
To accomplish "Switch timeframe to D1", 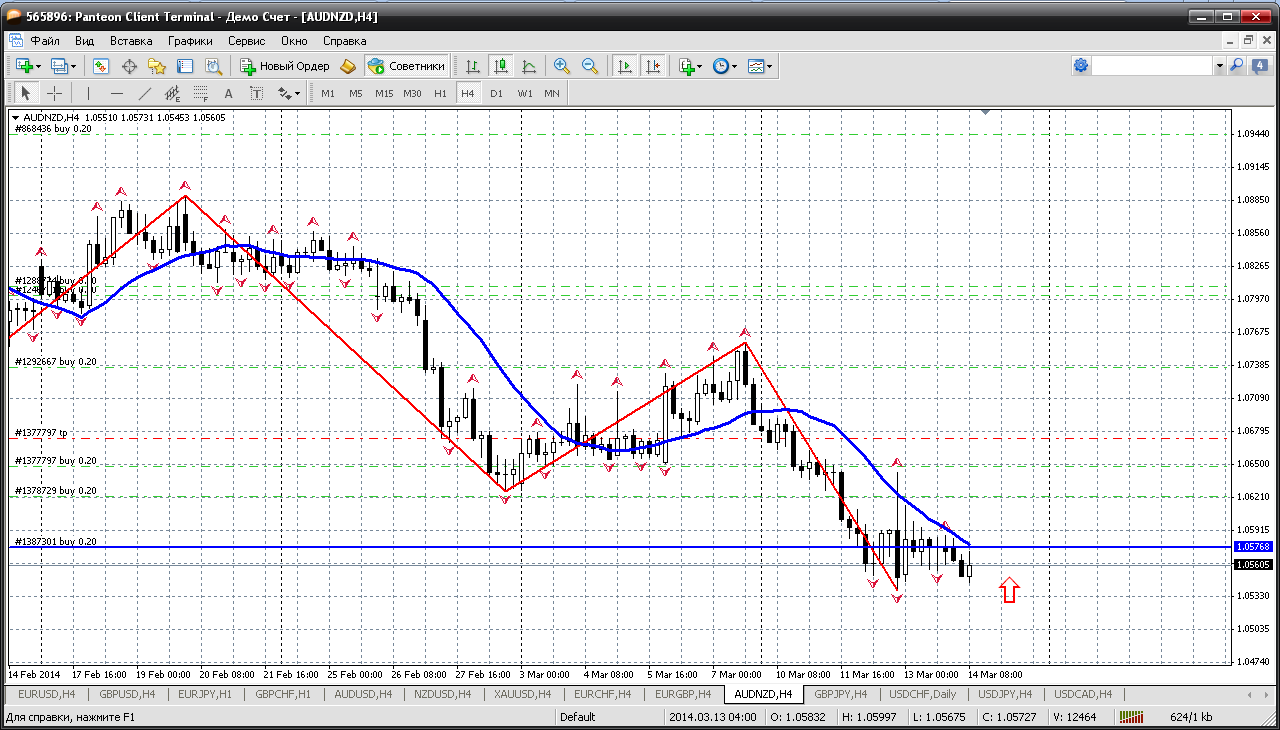I will 496,93.
